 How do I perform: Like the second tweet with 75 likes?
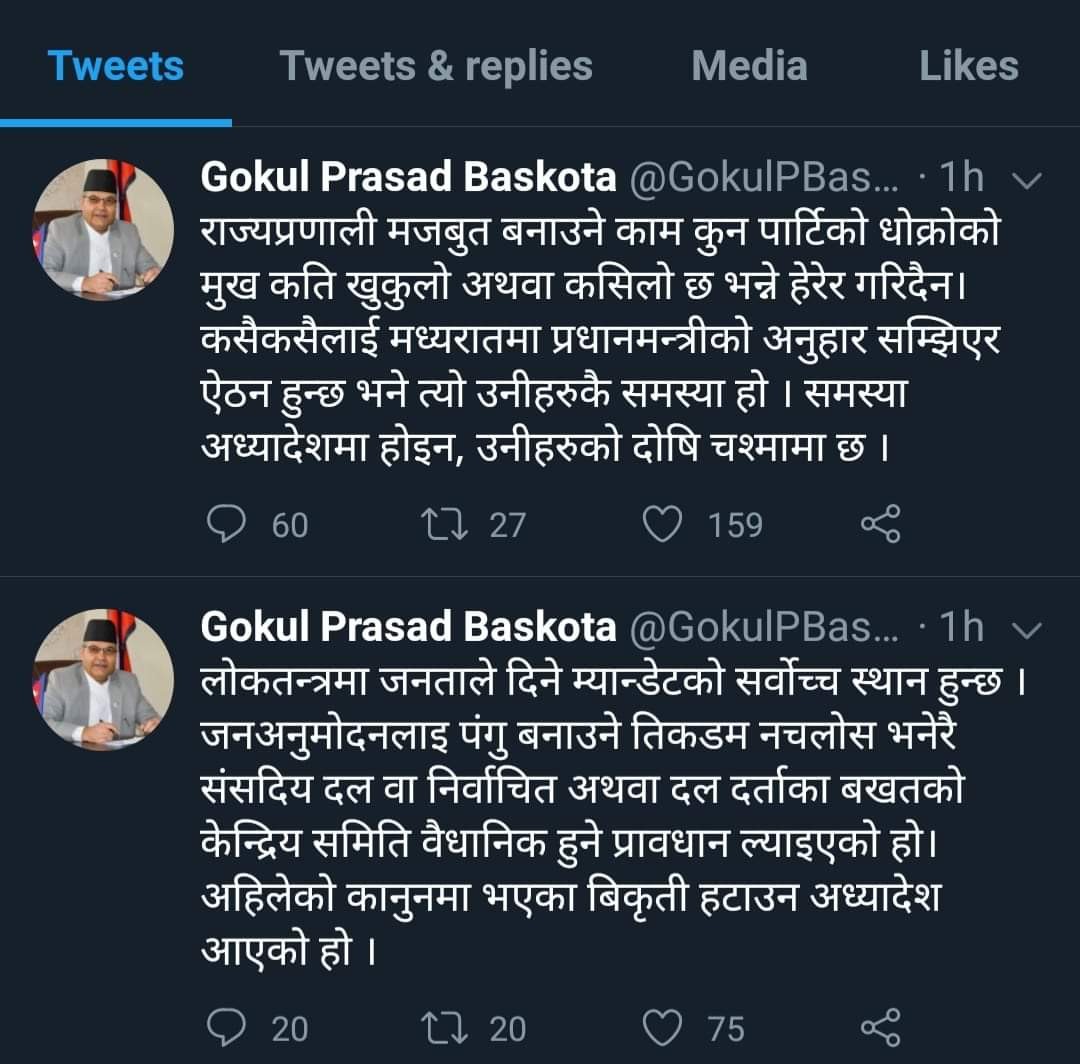662,1027
